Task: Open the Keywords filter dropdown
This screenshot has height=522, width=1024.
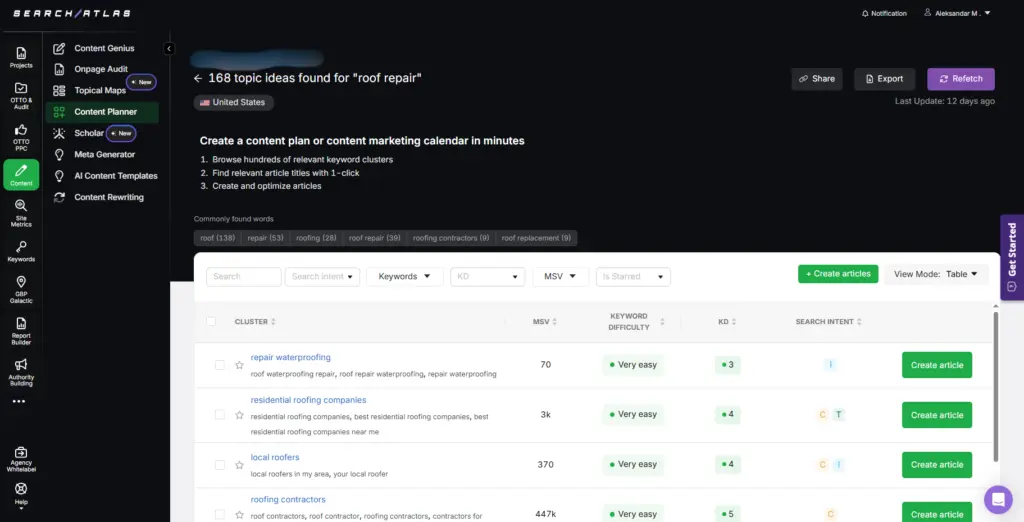Action: [x=404, y=276]
